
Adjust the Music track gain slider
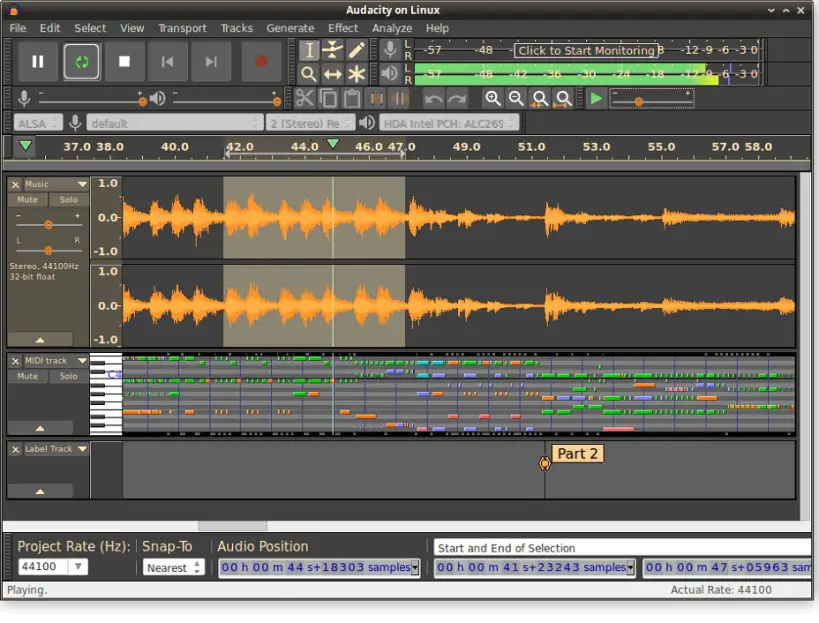(47, 224)
